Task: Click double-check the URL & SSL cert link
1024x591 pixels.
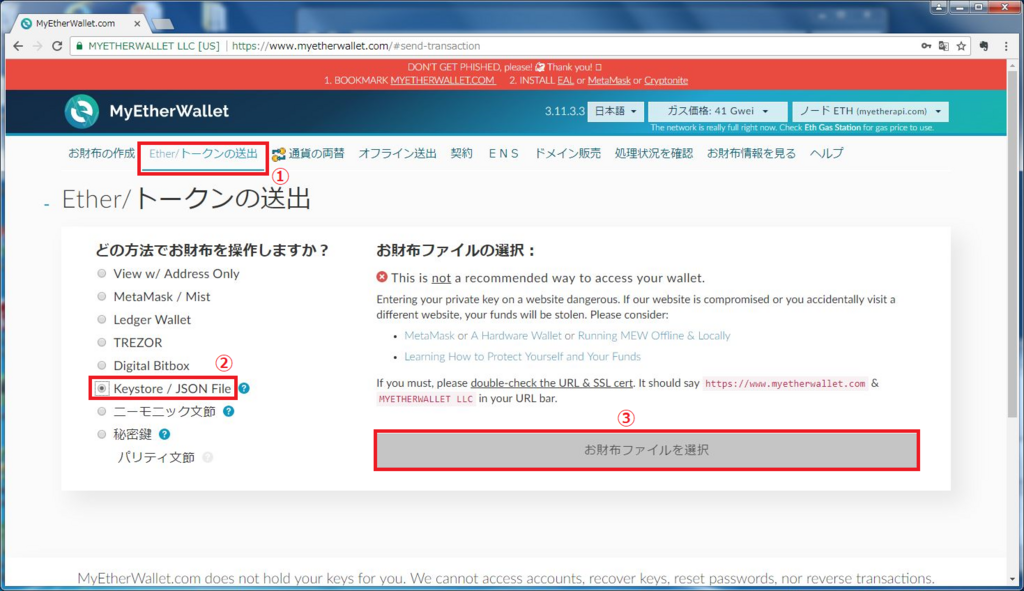Action: coord(551,383)
